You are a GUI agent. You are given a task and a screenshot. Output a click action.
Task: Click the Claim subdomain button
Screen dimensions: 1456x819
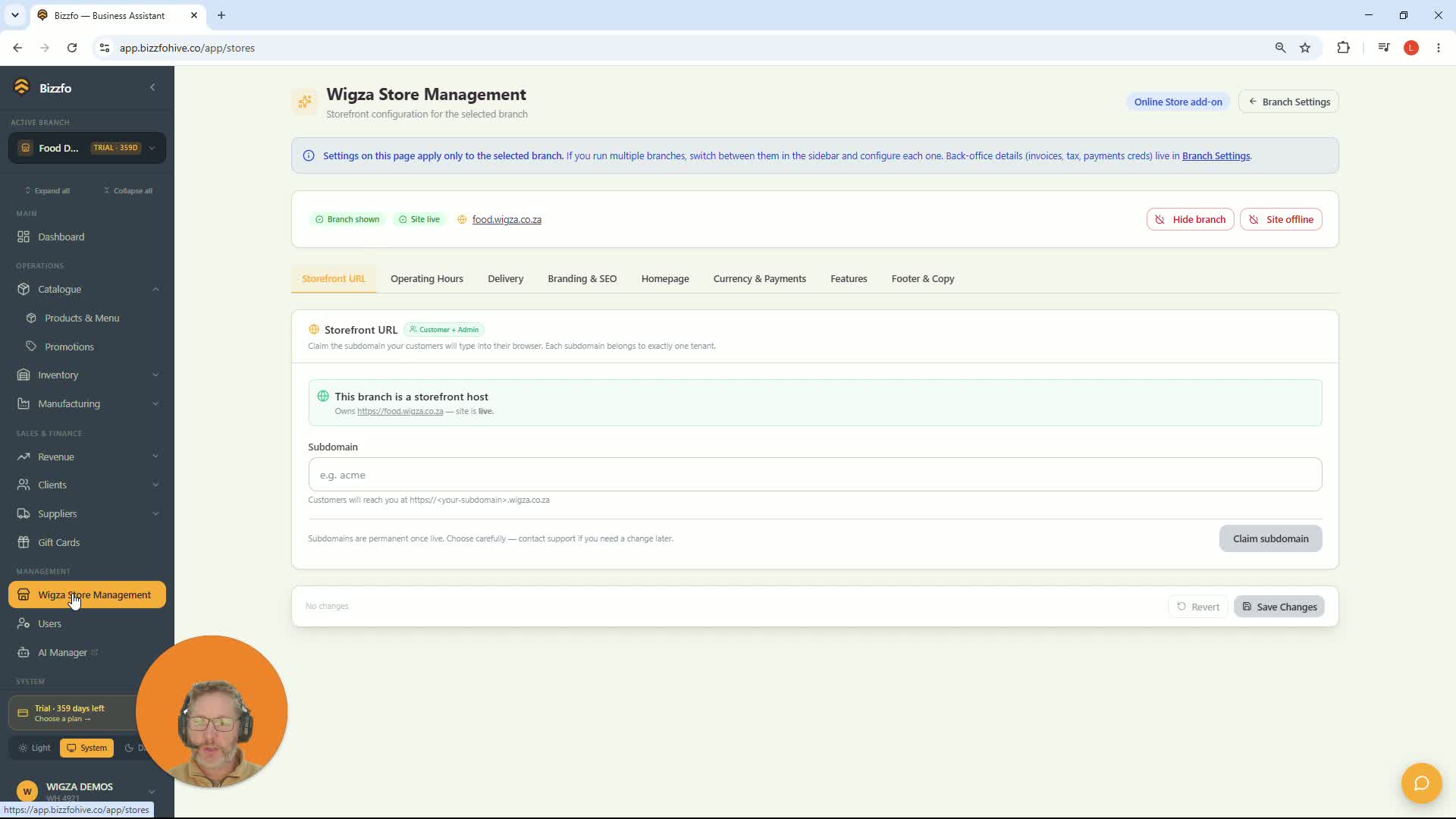click(1270, 538)
